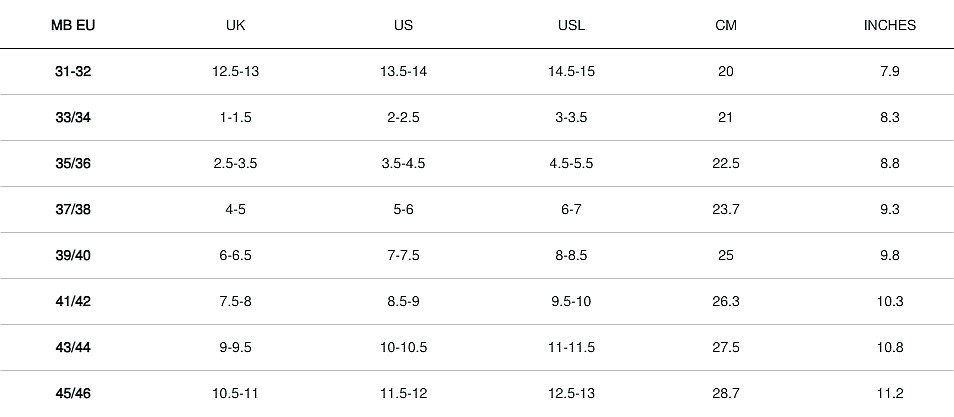Select the 39/40 MB EU size label
The image size is (954, 417).
click(x=73, y=255)
